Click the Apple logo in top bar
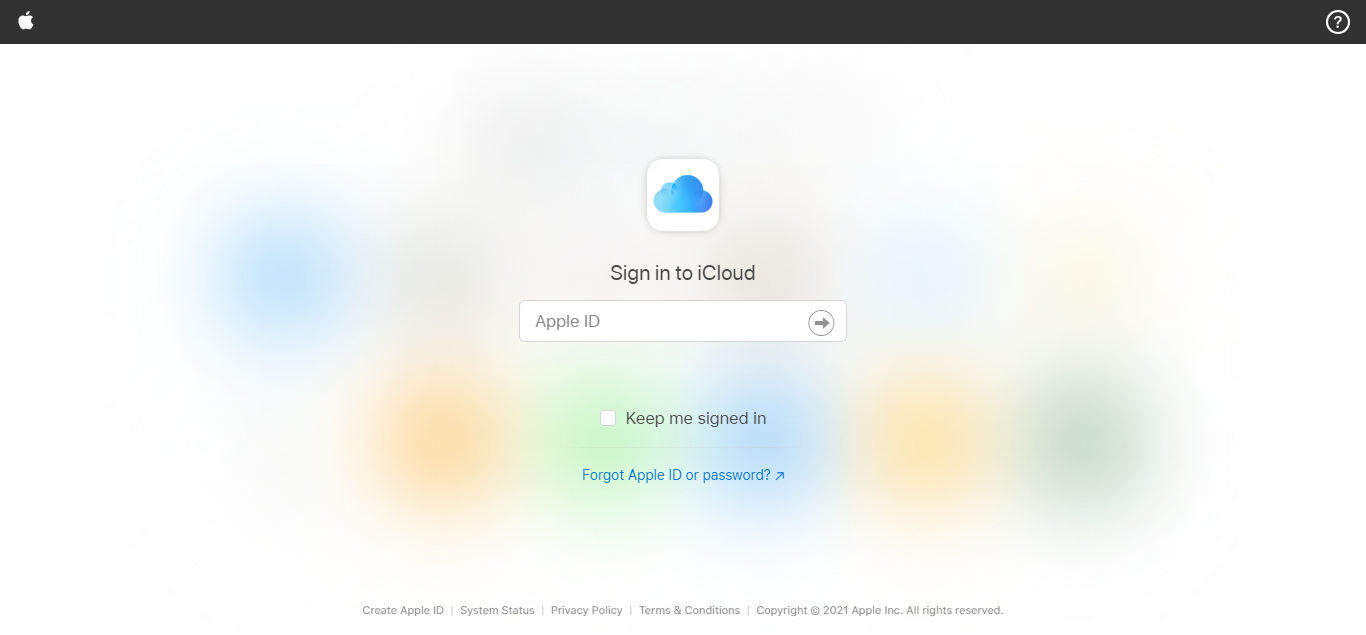This screenshot has height=635, width=1366. [26, 21]
